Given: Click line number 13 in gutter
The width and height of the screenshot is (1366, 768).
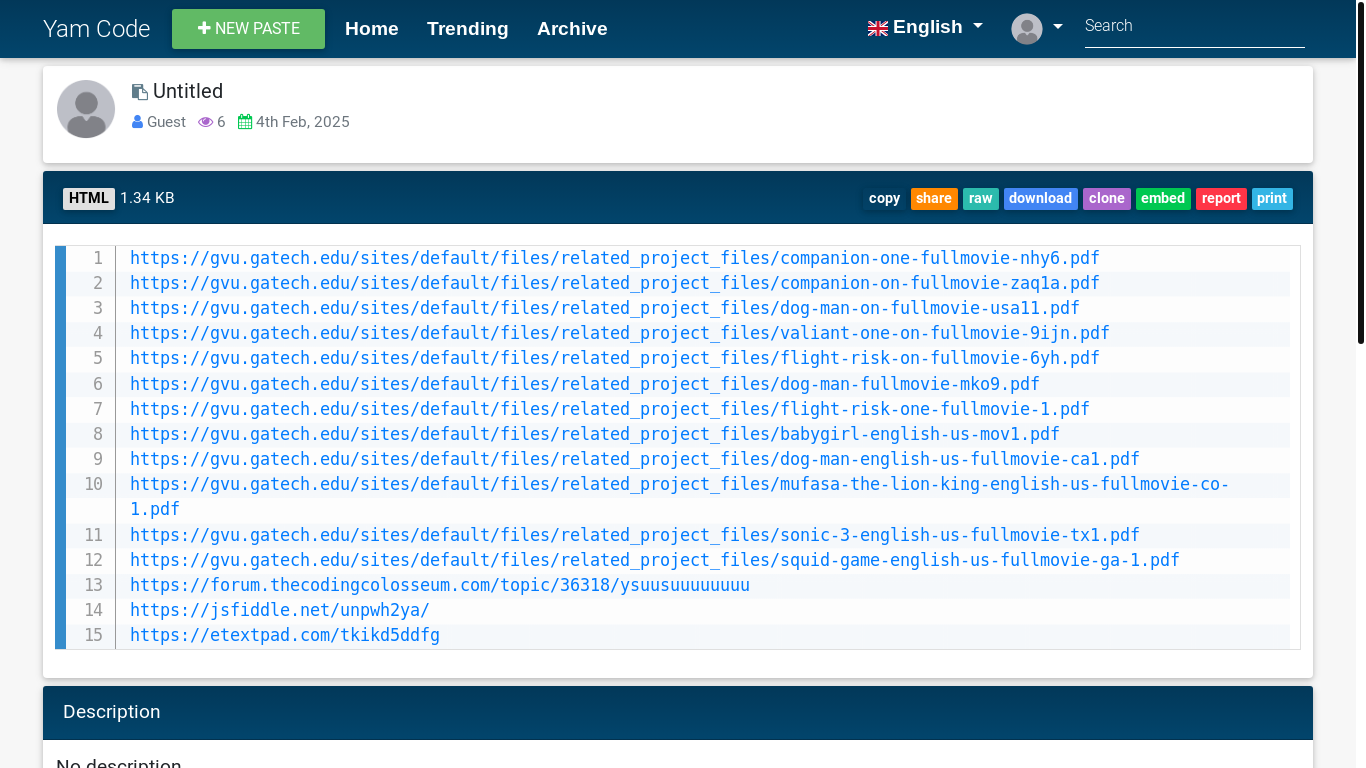Looking at the screenshot, I should [x=93, y=585].
